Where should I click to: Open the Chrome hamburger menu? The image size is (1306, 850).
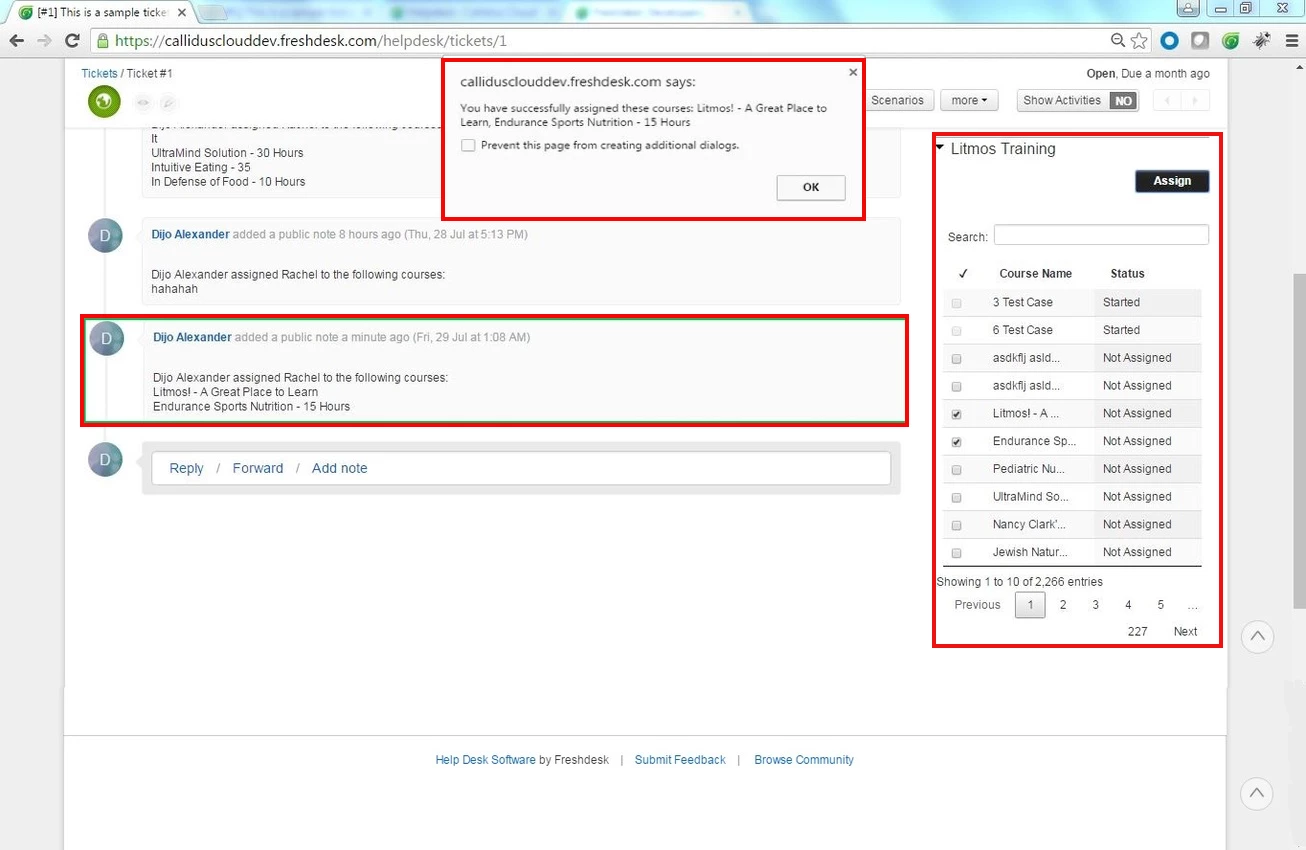(x=1290, y=41)
